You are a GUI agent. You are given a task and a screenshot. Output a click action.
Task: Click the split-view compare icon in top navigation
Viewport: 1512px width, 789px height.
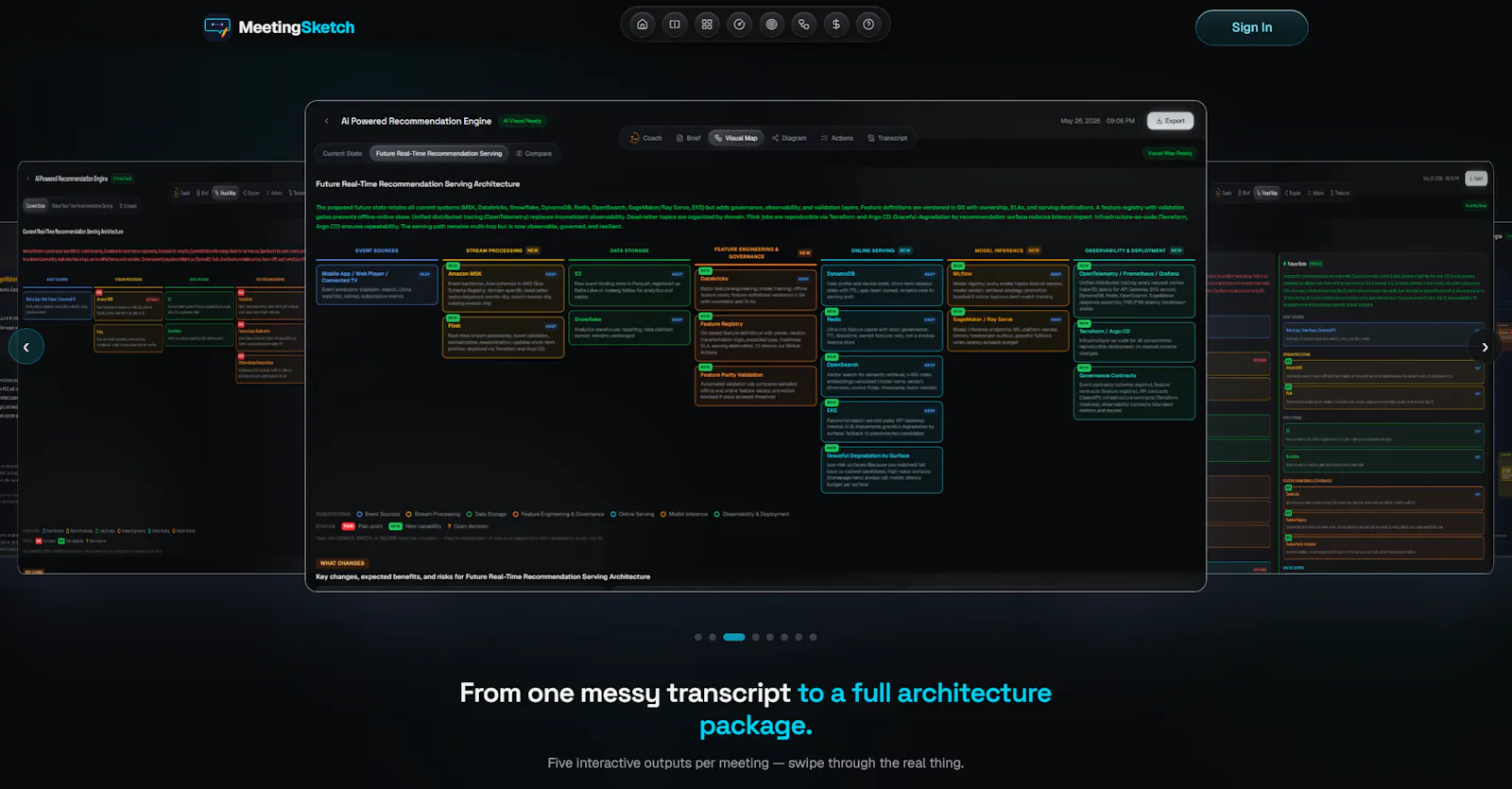tap(675, 25)
